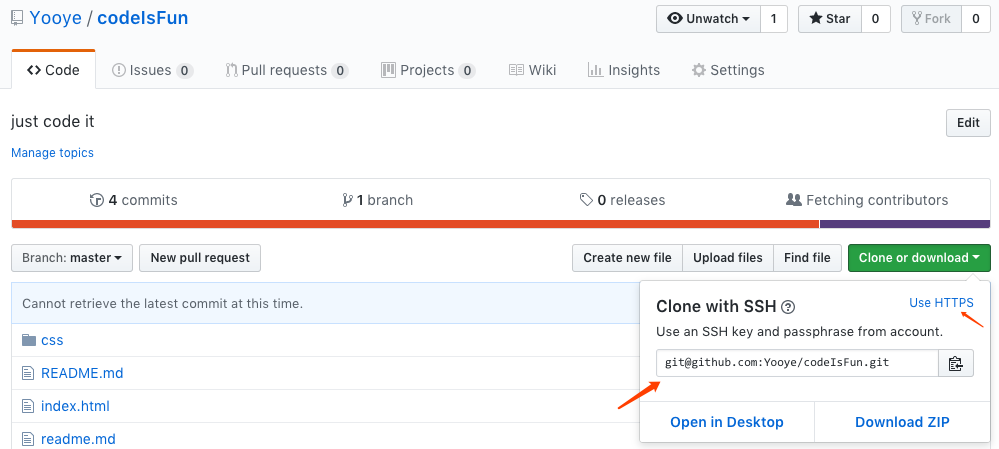Image resolution: width=999 pixels, height=449 pixels.
Task: Star the codeIsFun repository
Action: pos(827,19)
